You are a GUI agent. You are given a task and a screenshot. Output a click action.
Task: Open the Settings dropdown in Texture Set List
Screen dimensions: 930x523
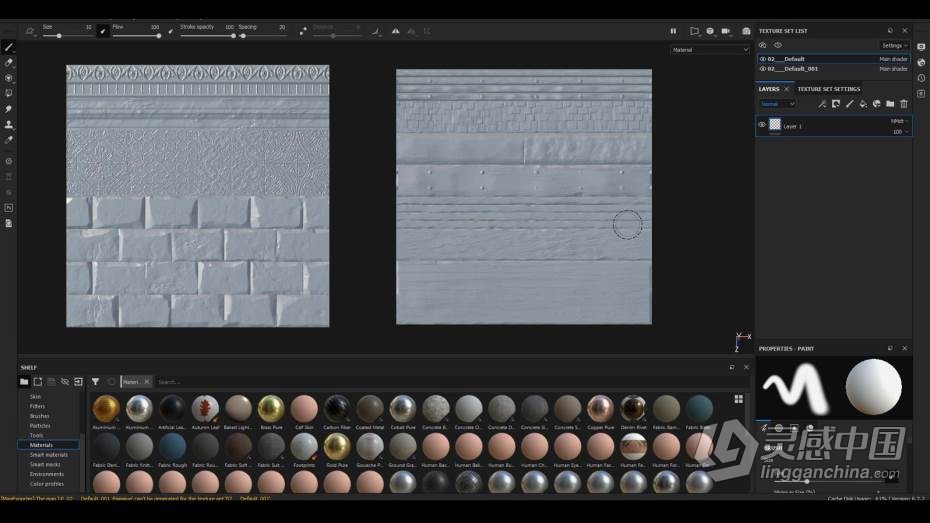pyautogui.click(x=894, y=46)
